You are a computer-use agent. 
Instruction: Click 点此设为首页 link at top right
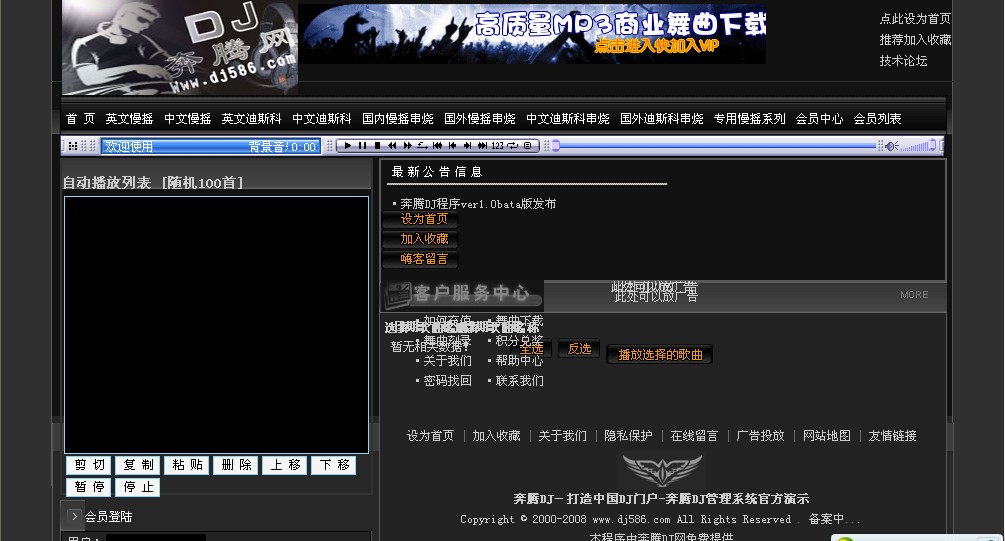pos(915,19)
